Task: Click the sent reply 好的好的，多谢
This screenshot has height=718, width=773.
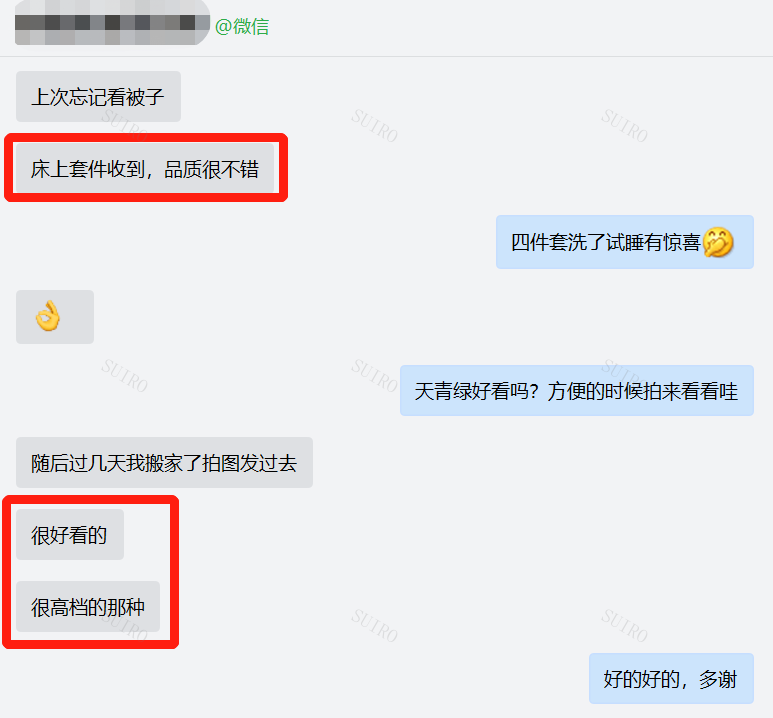Action: click(x=671, y=679)
